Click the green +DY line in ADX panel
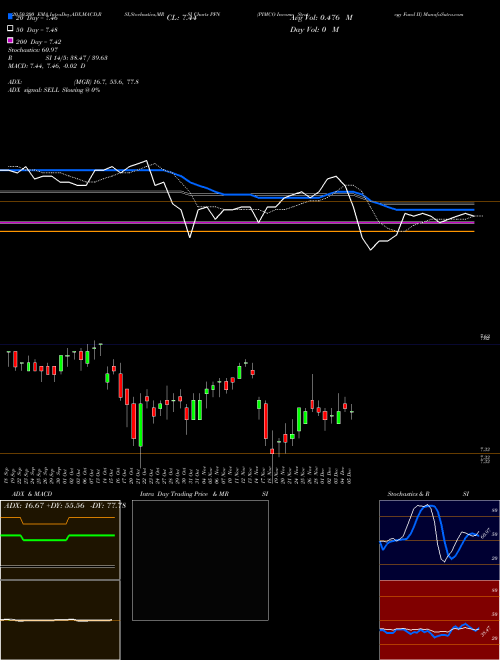The width and height of the screenshot is (500, 660). 58,537
